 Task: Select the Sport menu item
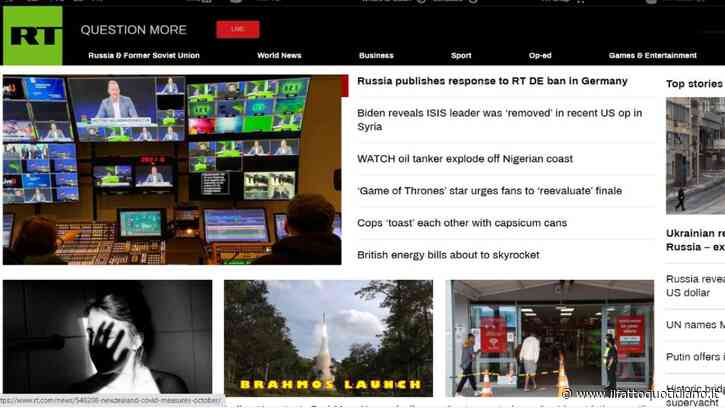point(461,56)
